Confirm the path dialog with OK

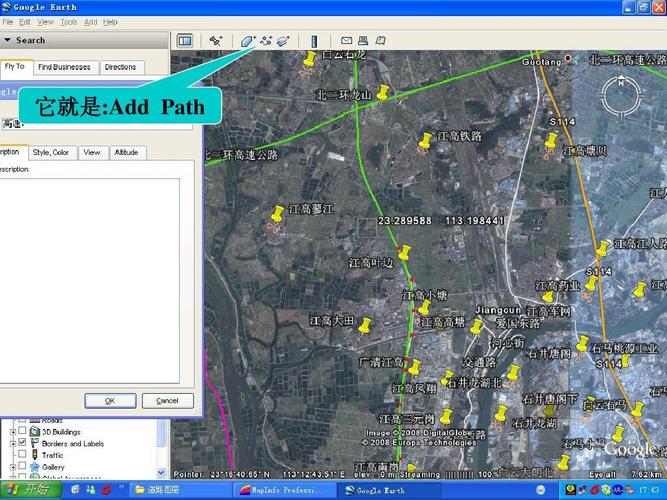point(110,401)
